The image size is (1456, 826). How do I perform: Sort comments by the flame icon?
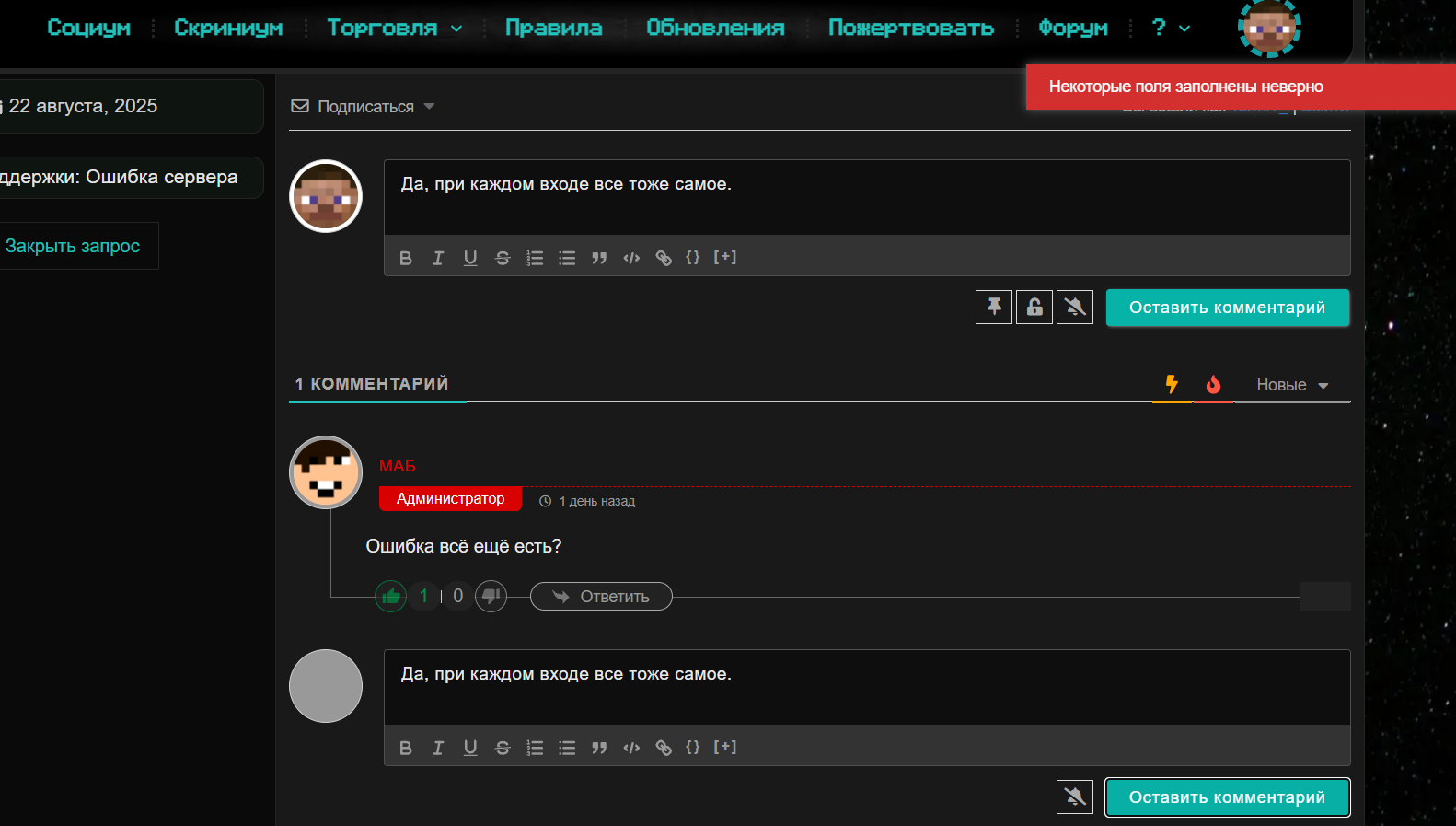click(1213, 384)
